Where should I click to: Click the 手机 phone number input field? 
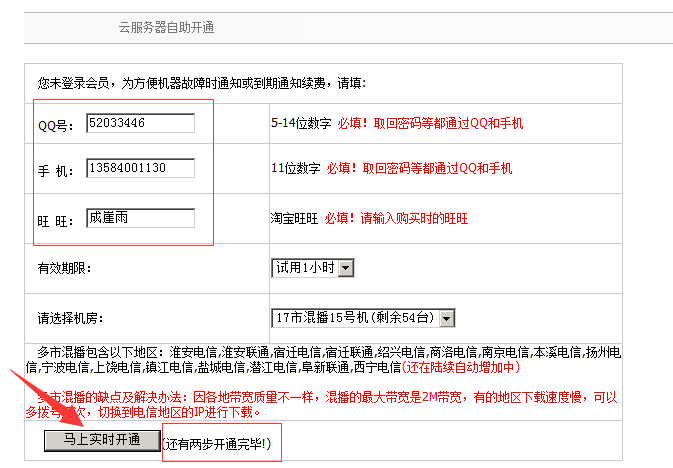(140, 168)
